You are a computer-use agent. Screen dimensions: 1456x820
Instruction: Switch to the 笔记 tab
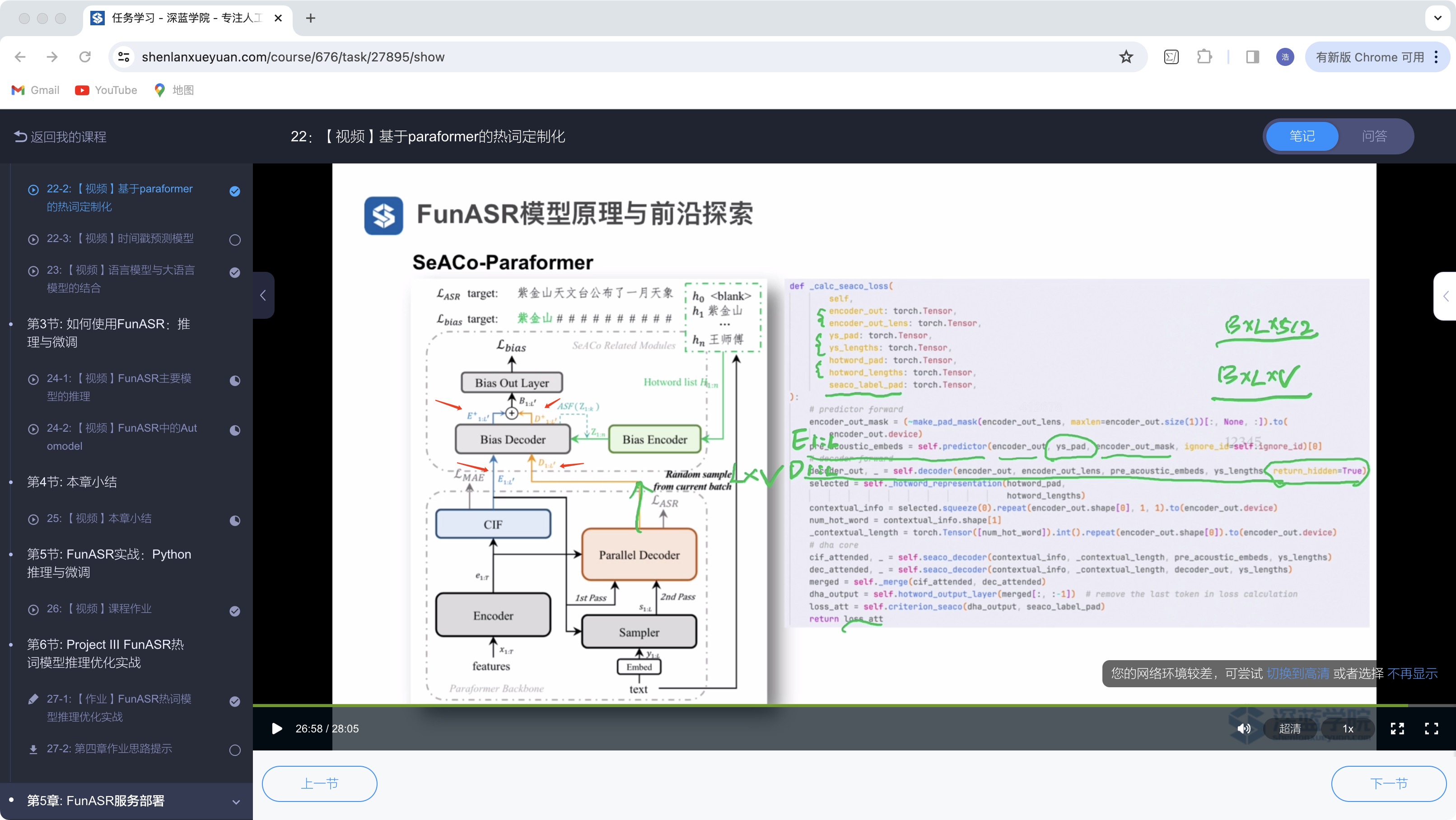[x=1302, y=136]
